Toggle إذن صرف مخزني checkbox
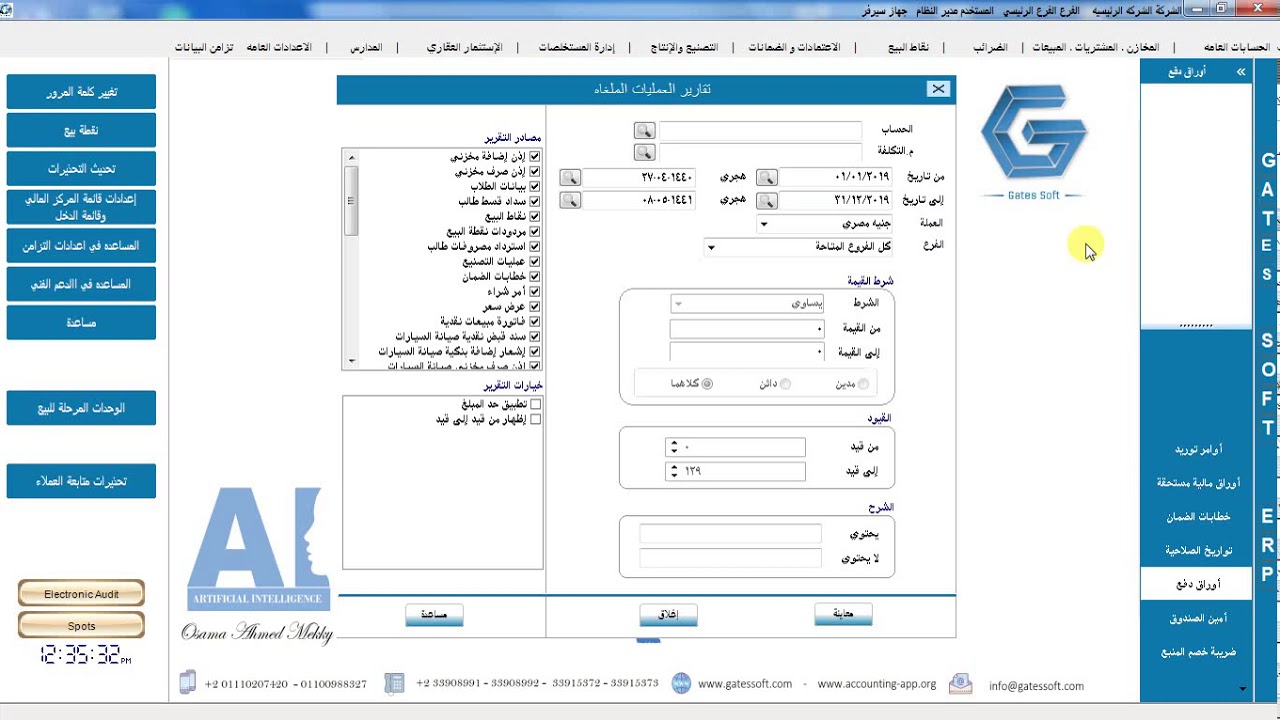This screenshot has height=720, width=1280. [535, 172]
